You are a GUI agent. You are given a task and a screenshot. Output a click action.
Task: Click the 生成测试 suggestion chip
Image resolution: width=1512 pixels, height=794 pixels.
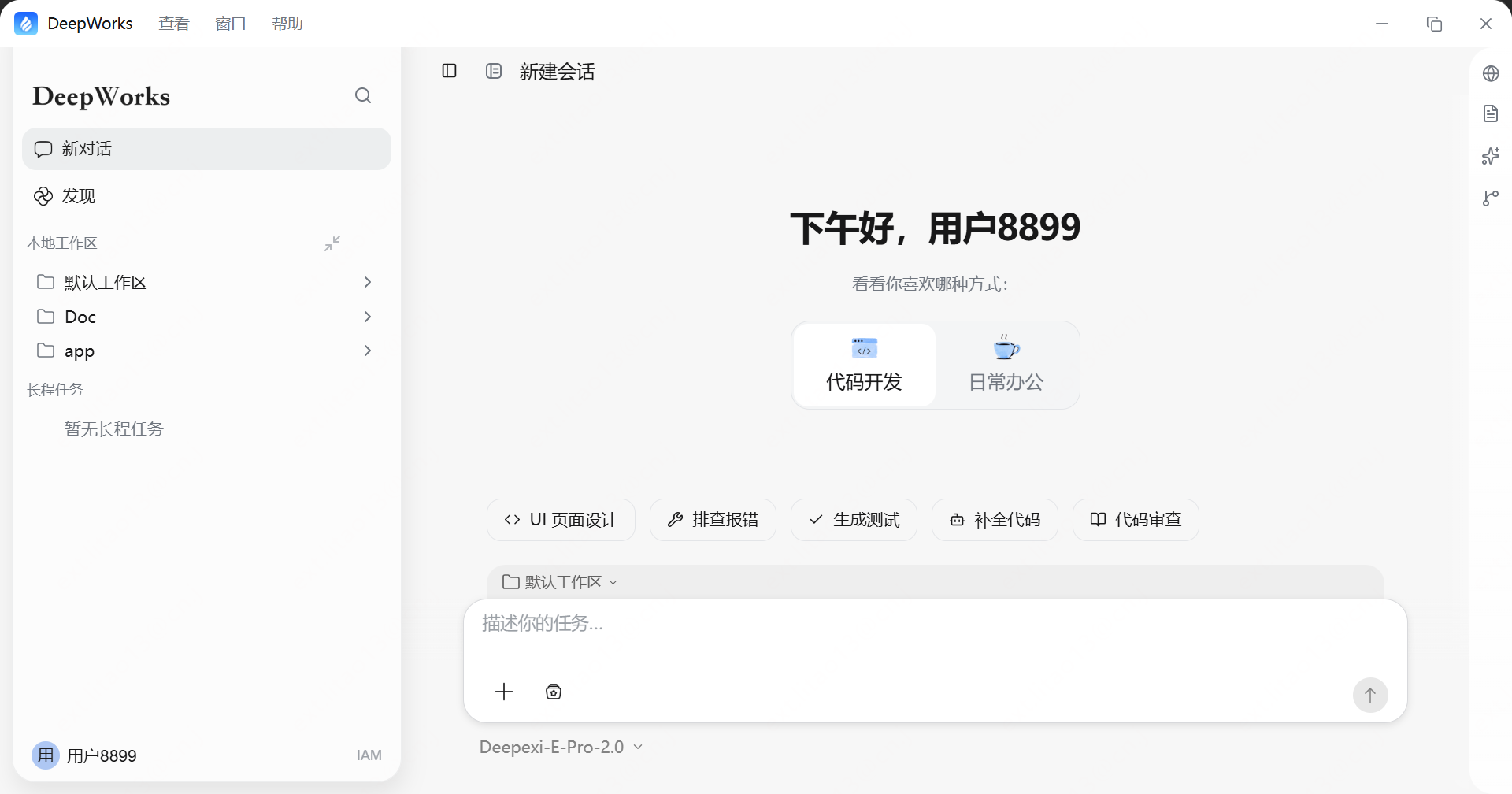[854, 520]
